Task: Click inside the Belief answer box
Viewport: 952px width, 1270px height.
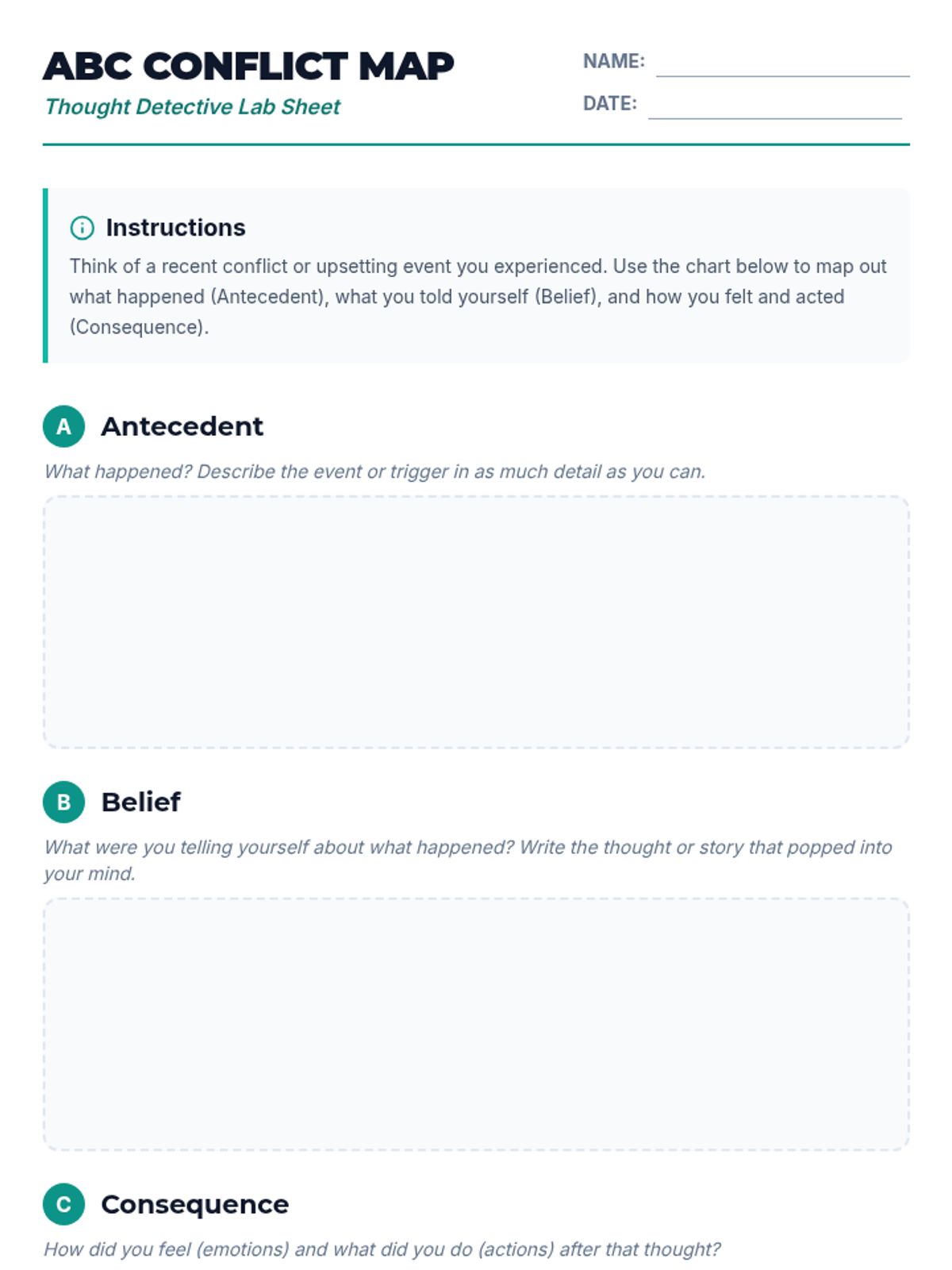Action: pyautogui.click(x=476, y=1025)
